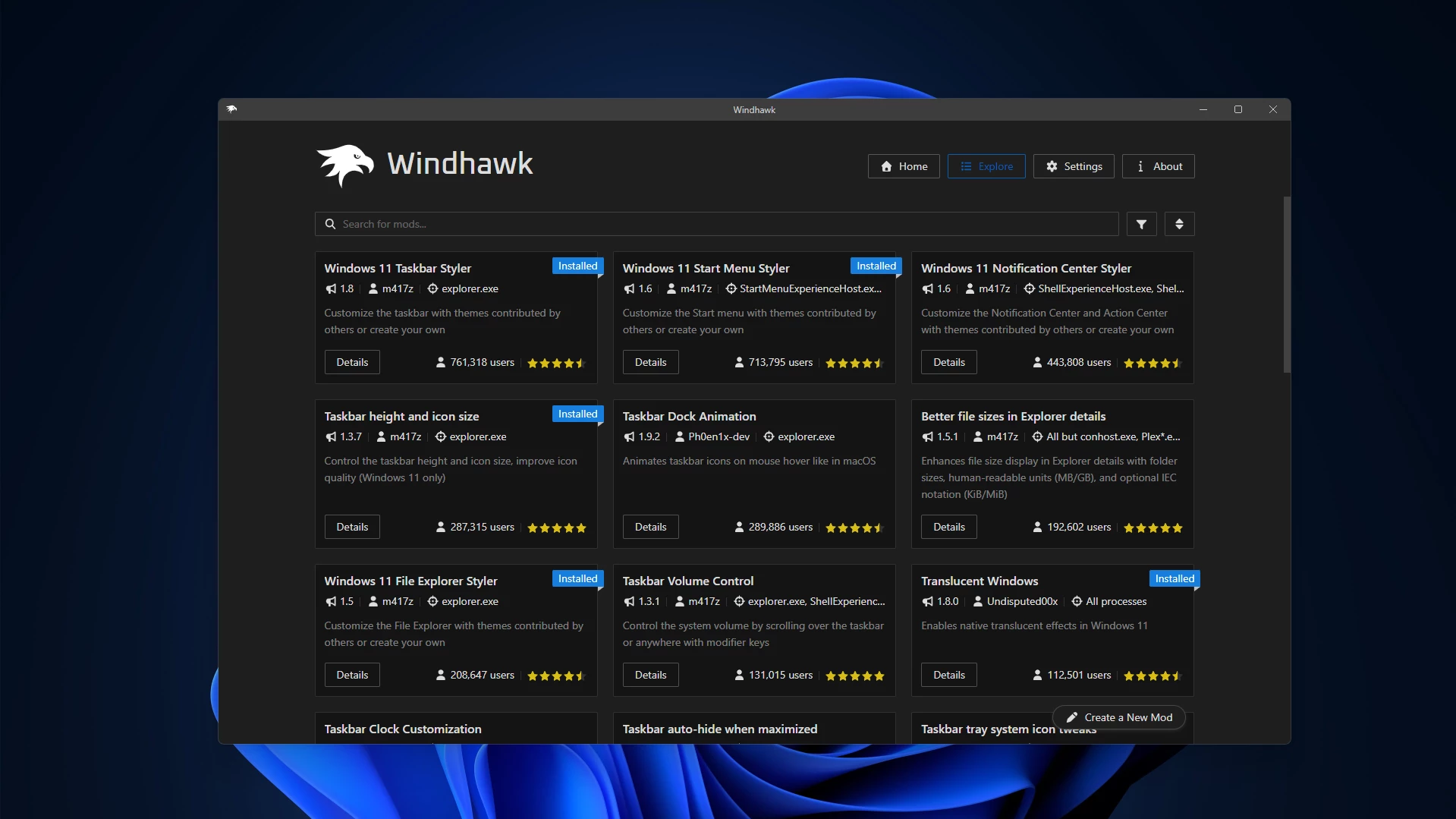Open the Settings tab
1456x819 pixels.
tap(1074, 166)
